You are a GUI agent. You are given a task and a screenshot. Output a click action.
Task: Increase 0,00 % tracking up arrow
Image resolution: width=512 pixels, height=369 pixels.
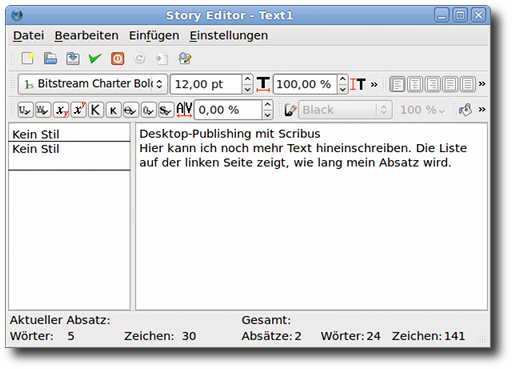coord(267,105)
